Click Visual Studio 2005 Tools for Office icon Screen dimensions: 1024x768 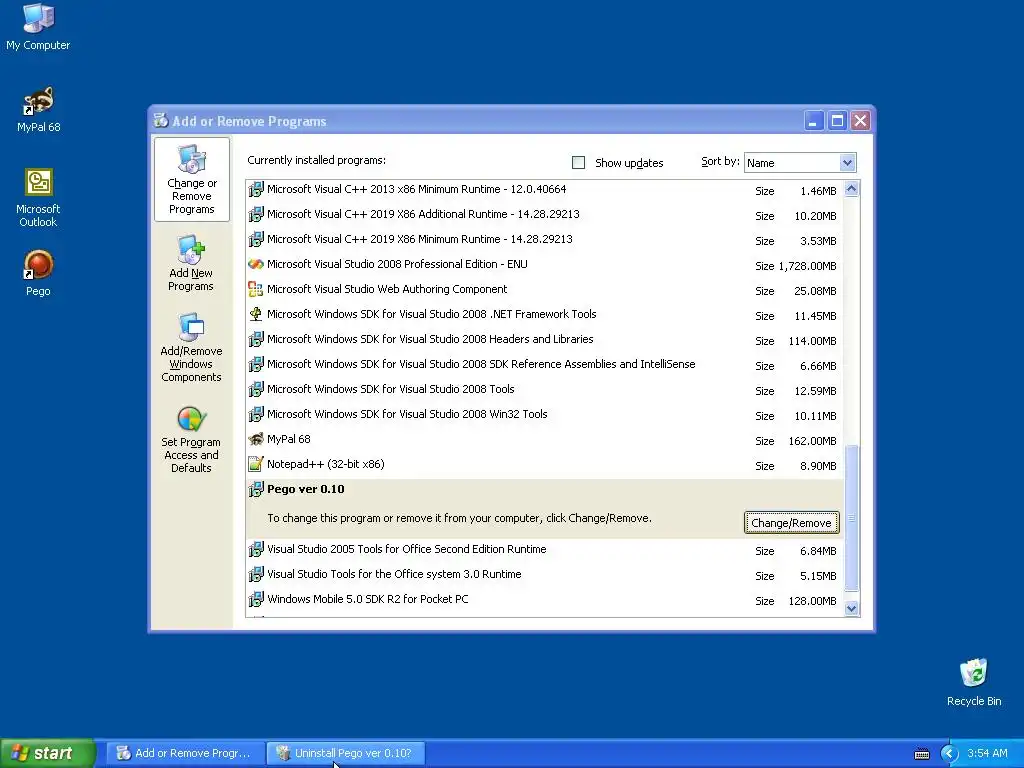256,550
